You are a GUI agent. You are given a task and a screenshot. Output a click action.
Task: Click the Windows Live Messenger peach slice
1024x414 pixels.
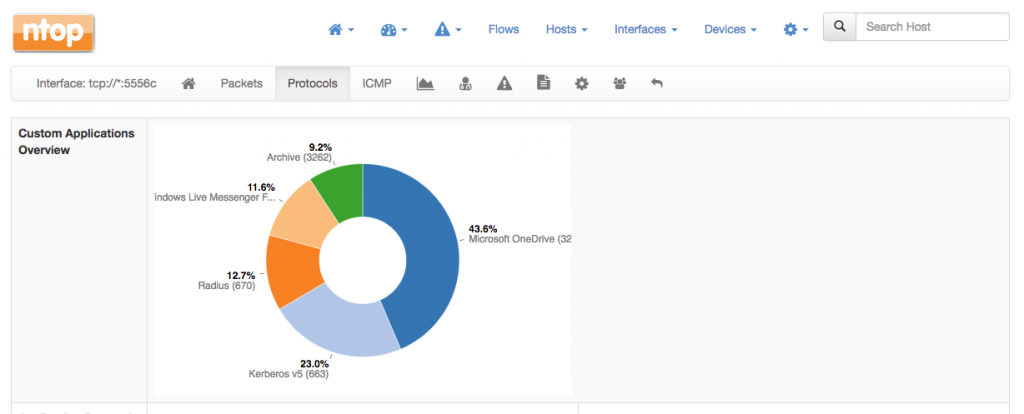(302, 212)
